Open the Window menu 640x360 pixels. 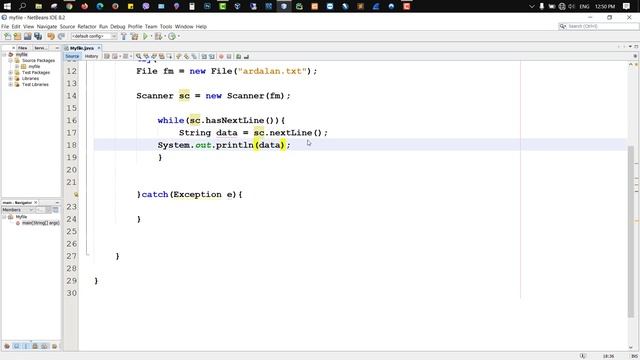point(184,27)
